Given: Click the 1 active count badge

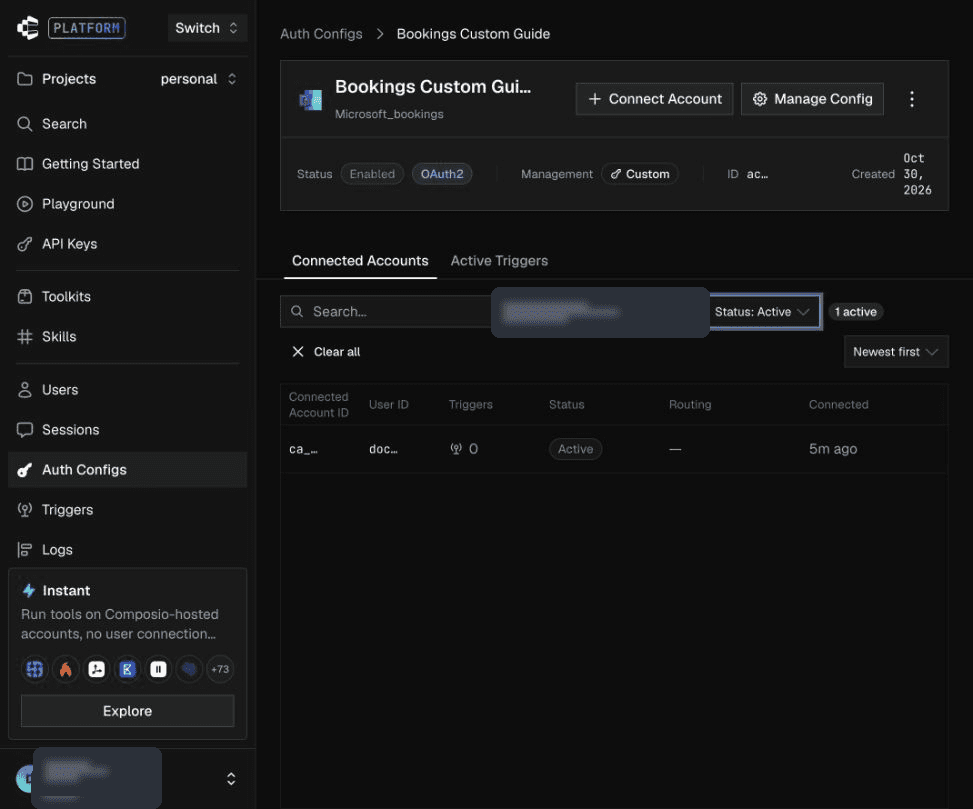Looking at the screenshot, I should coord(855,311).
